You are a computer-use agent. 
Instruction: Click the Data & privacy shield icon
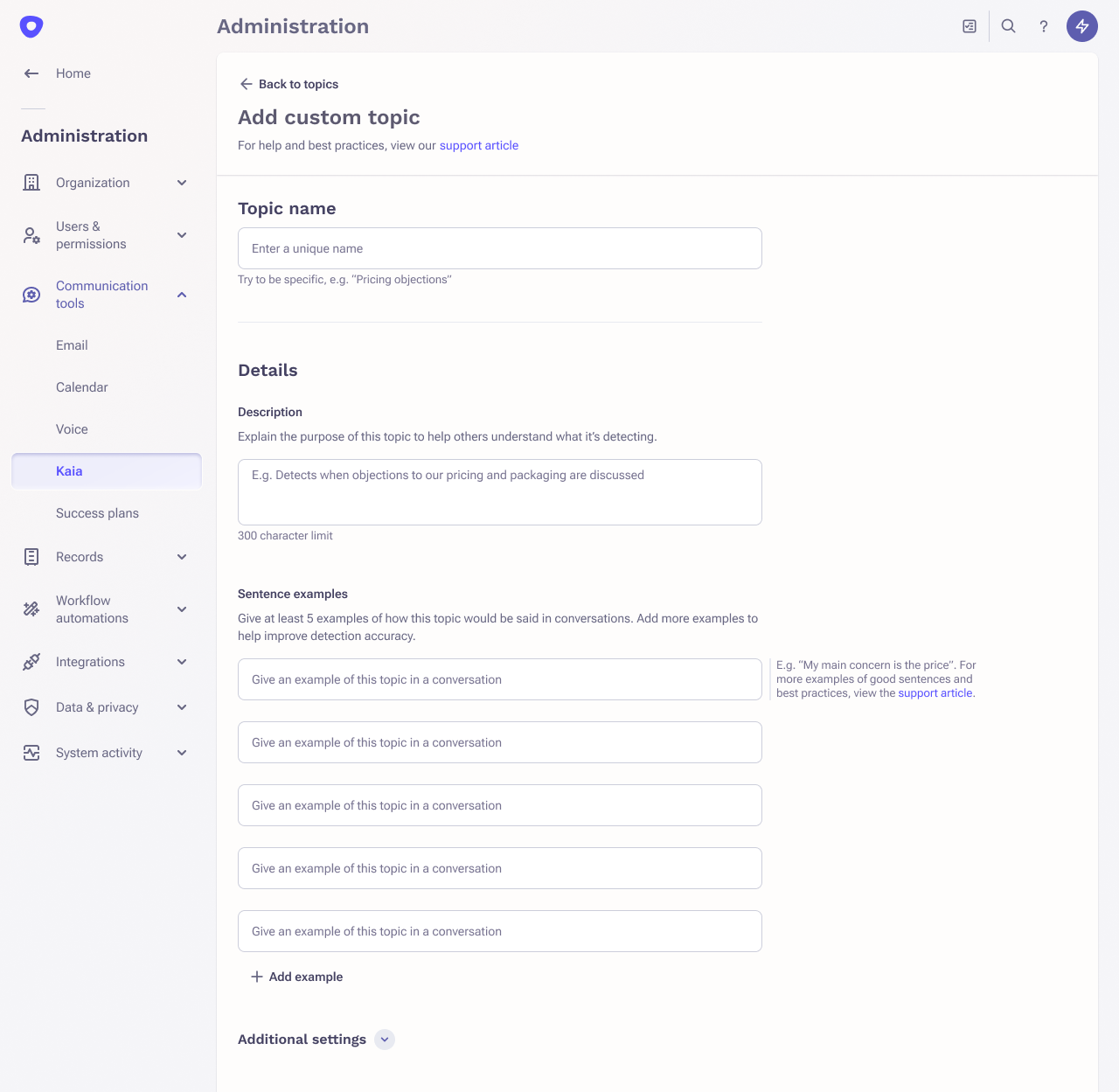click(x=31, y=707)
